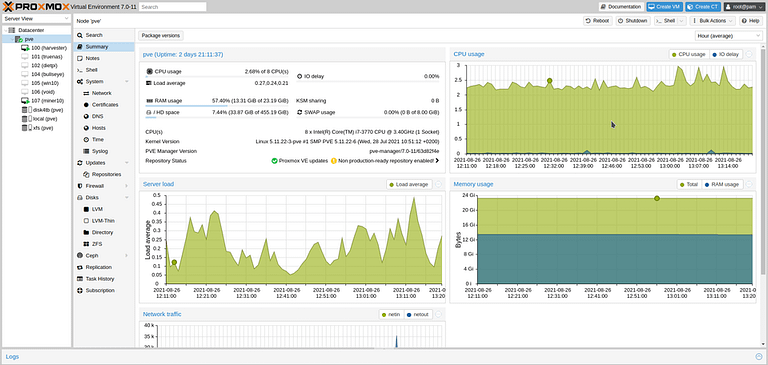Expand the Bulk Actions dropdown
768x365 pixels.
click(713, 21)
